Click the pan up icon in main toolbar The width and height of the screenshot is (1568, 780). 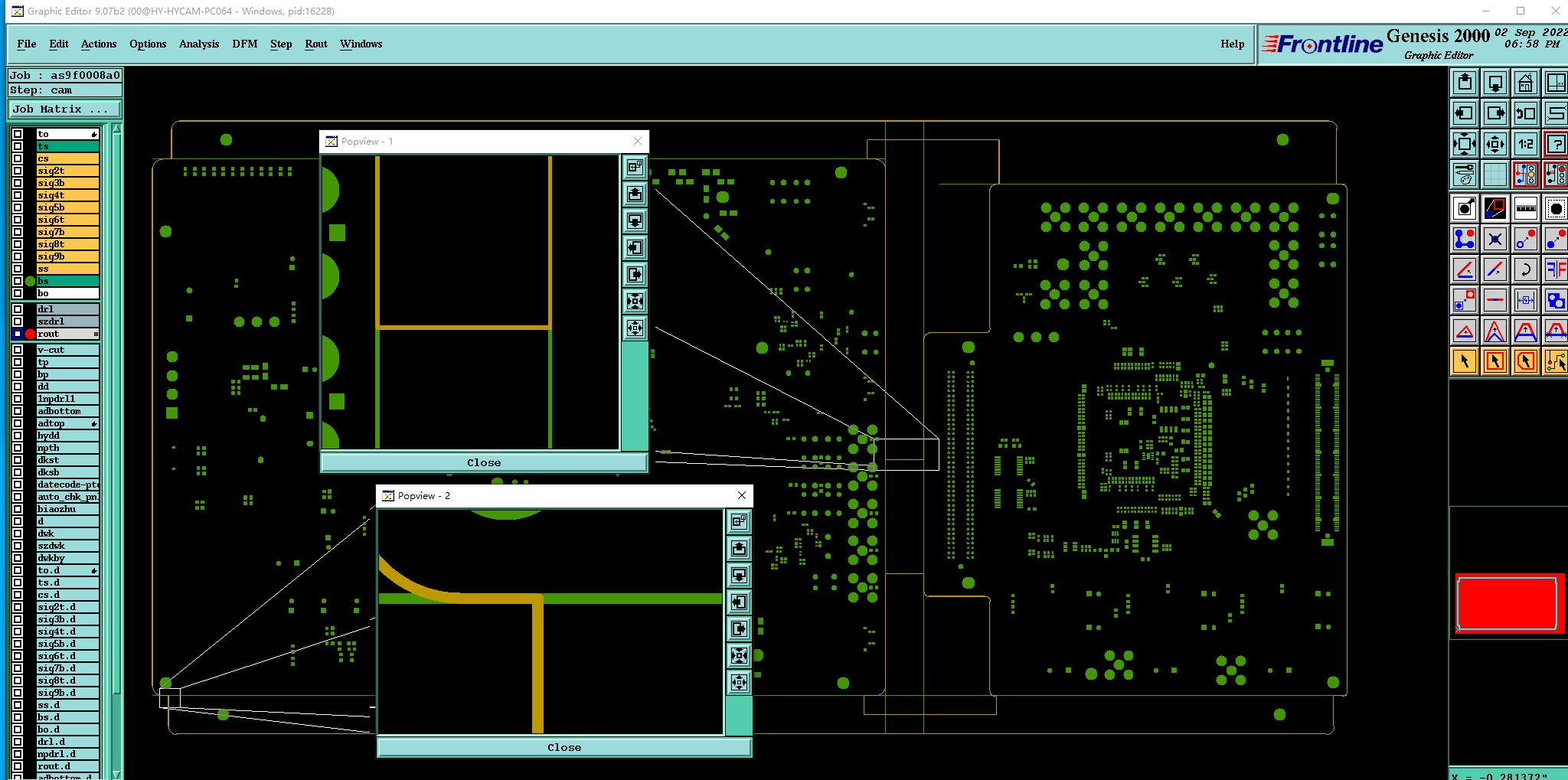pyautogui.click(x=1464, y=83)
